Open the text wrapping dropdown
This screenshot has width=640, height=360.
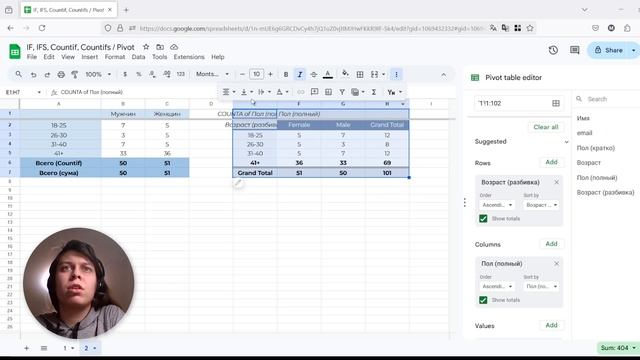[x=264, y=92]
